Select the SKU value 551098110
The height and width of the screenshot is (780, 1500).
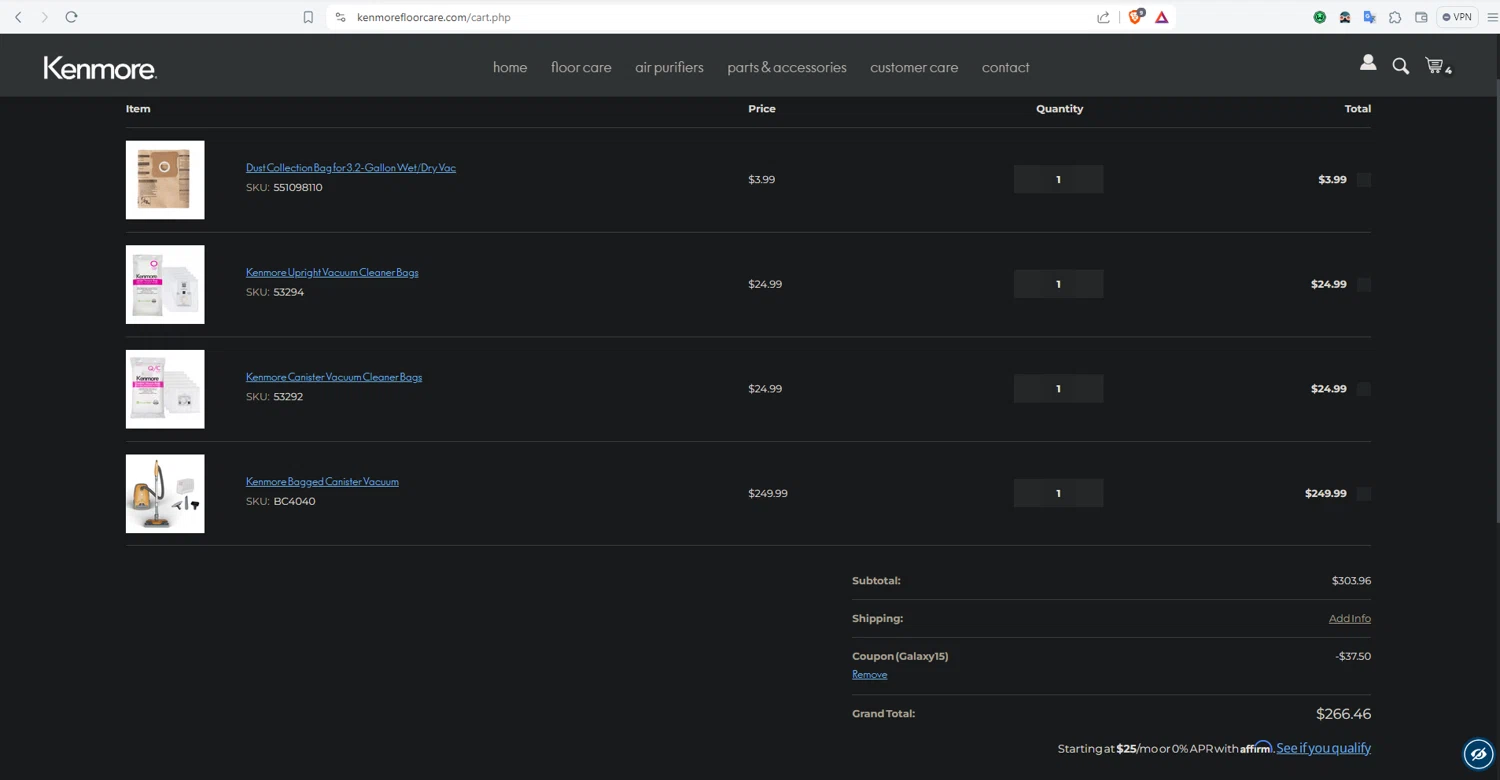(x=298, y=188)
